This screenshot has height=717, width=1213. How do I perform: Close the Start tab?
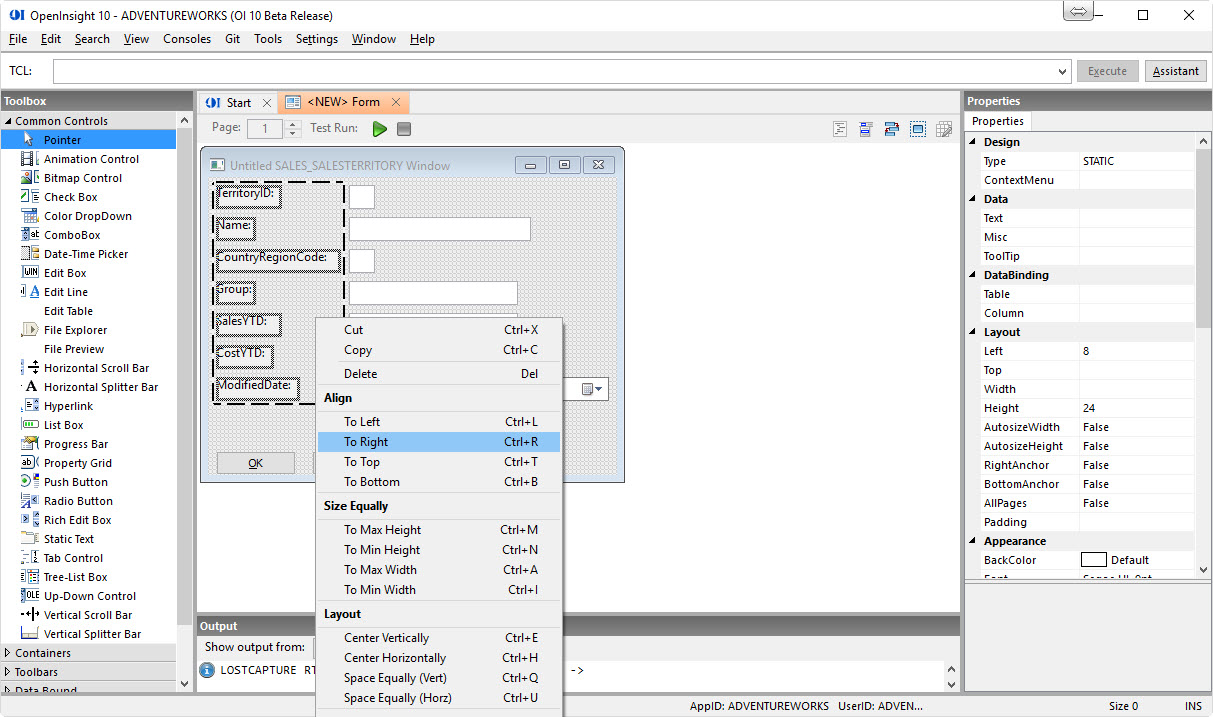[x=266, y=102]
